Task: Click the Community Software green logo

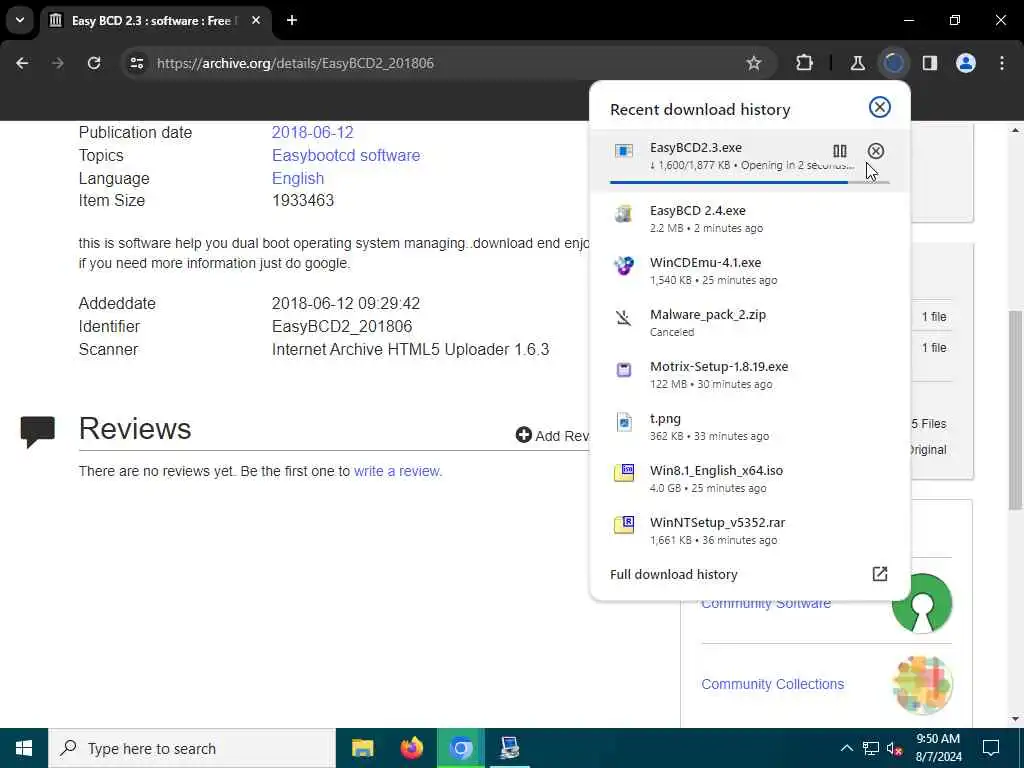Action: (x=922, y=603)
